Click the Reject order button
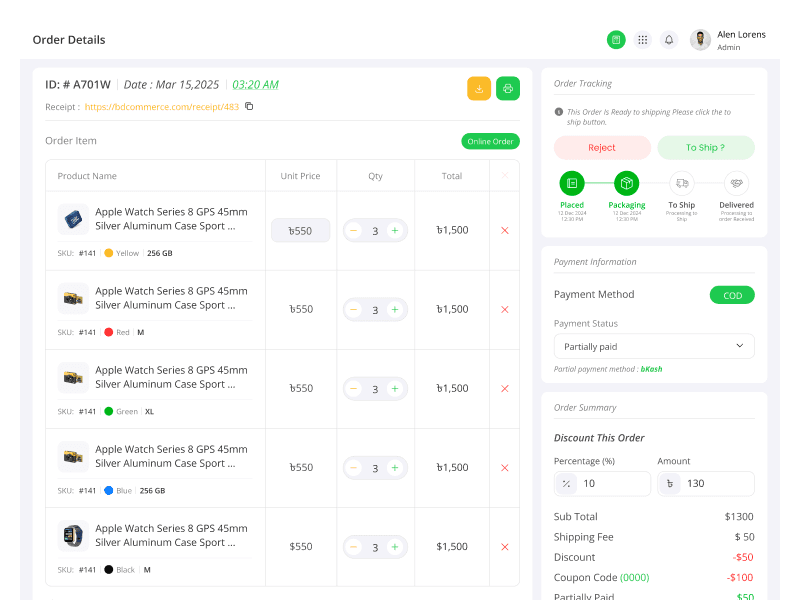This screenshot has height=600, width=800. click(x=602, y=147)
